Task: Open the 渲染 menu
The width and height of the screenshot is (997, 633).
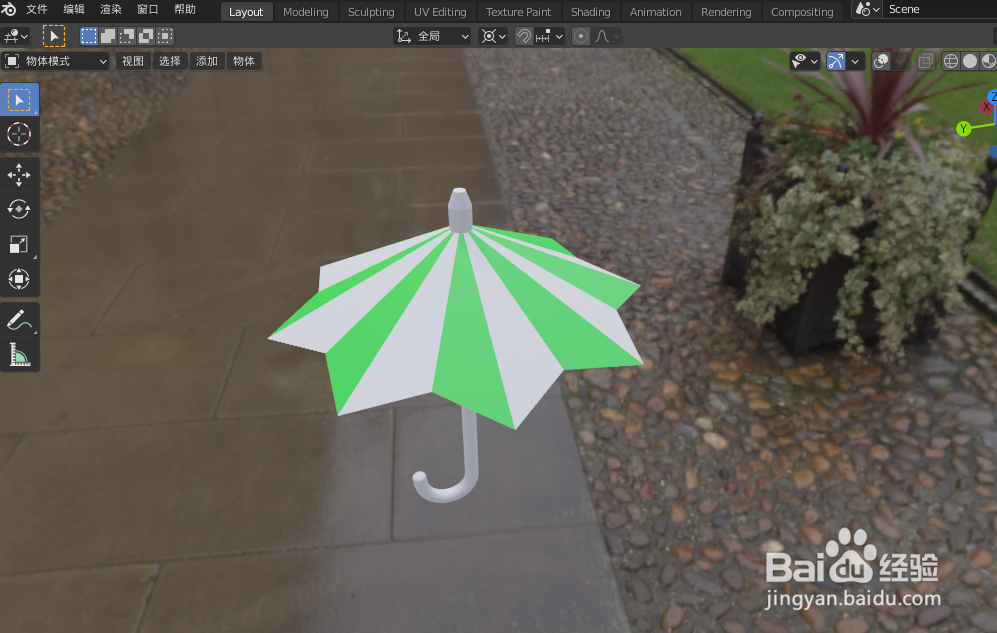Action: pos(110,8)
